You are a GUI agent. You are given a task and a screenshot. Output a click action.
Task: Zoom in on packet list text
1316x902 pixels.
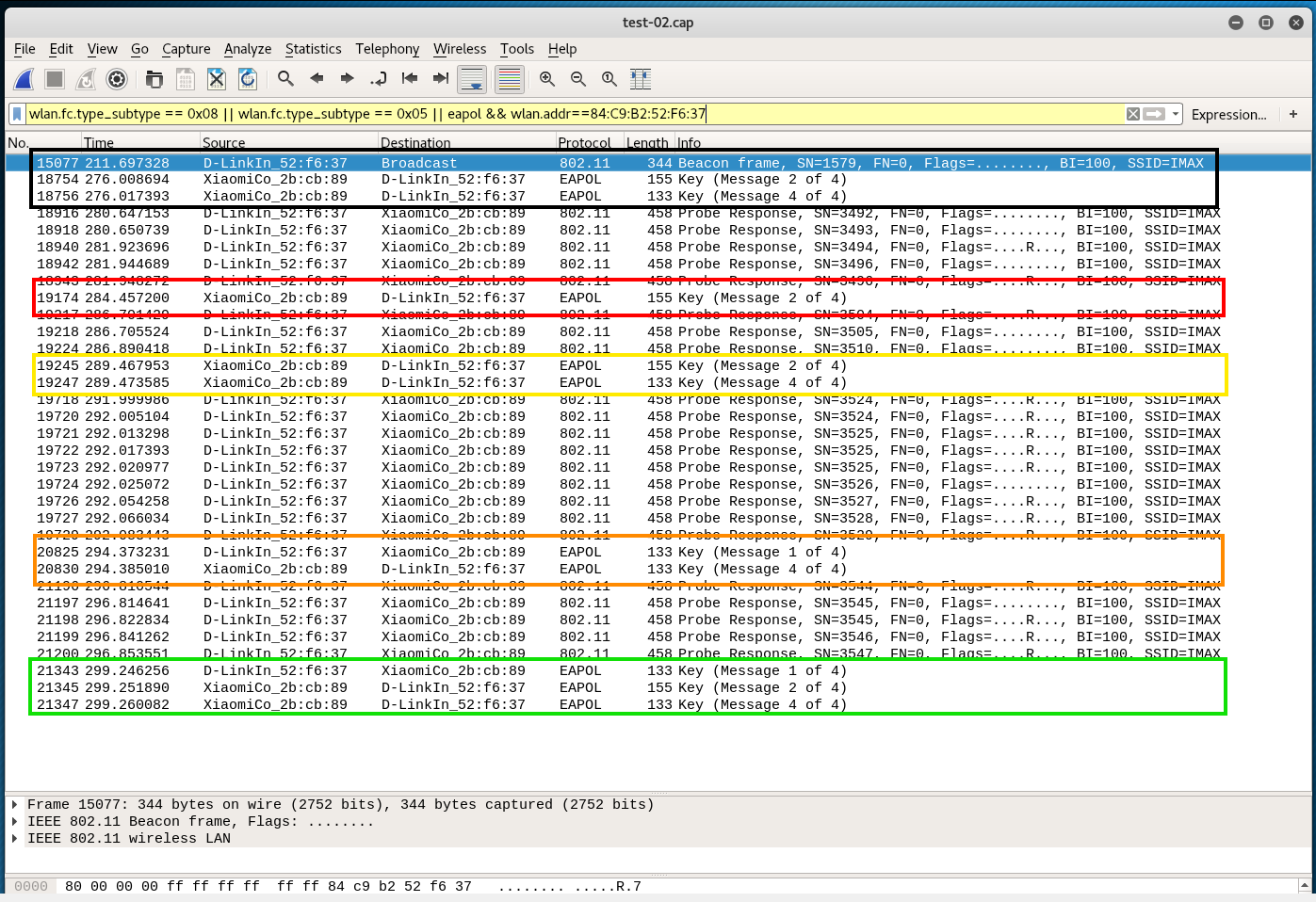[x=547, y=80]
